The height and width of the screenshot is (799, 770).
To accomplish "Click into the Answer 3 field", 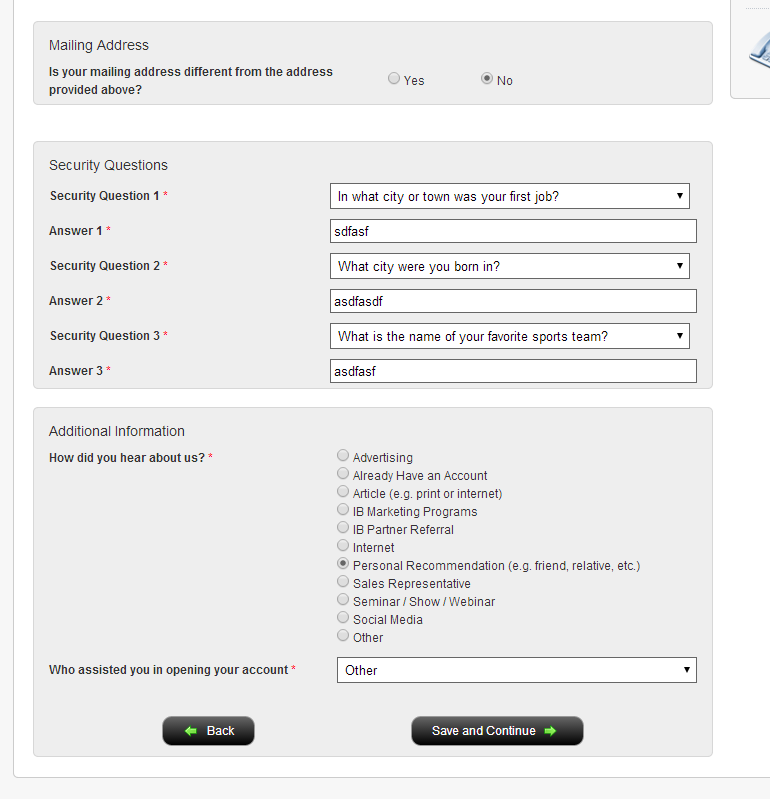I will (513, 371).
